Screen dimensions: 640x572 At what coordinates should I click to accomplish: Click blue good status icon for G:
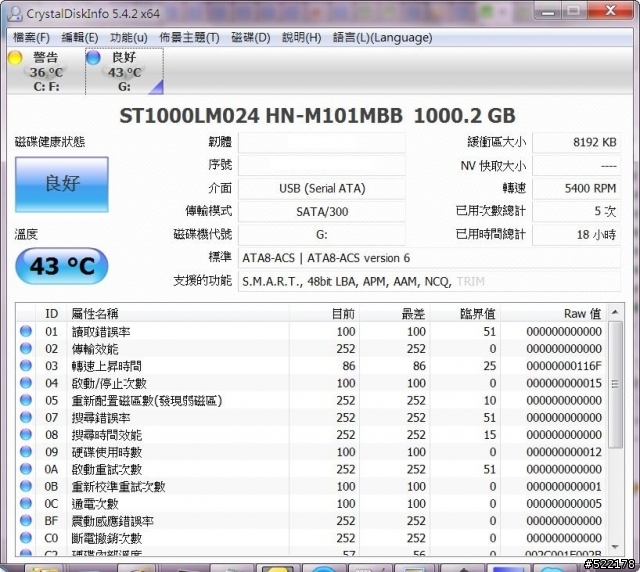[93, 58]
